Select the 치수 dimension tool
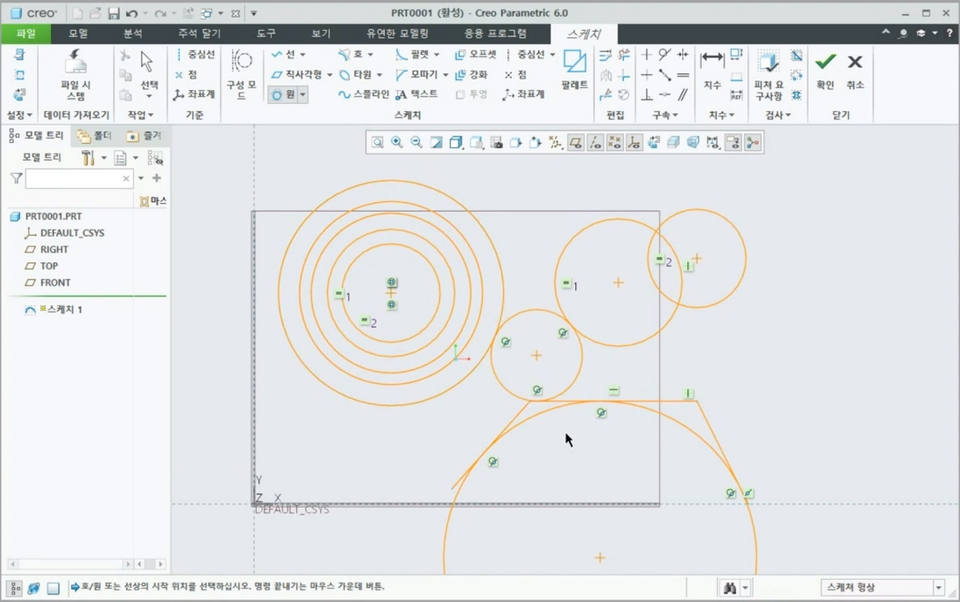The image size is (960, 602). pyautogui.click(x=712, y=70)
